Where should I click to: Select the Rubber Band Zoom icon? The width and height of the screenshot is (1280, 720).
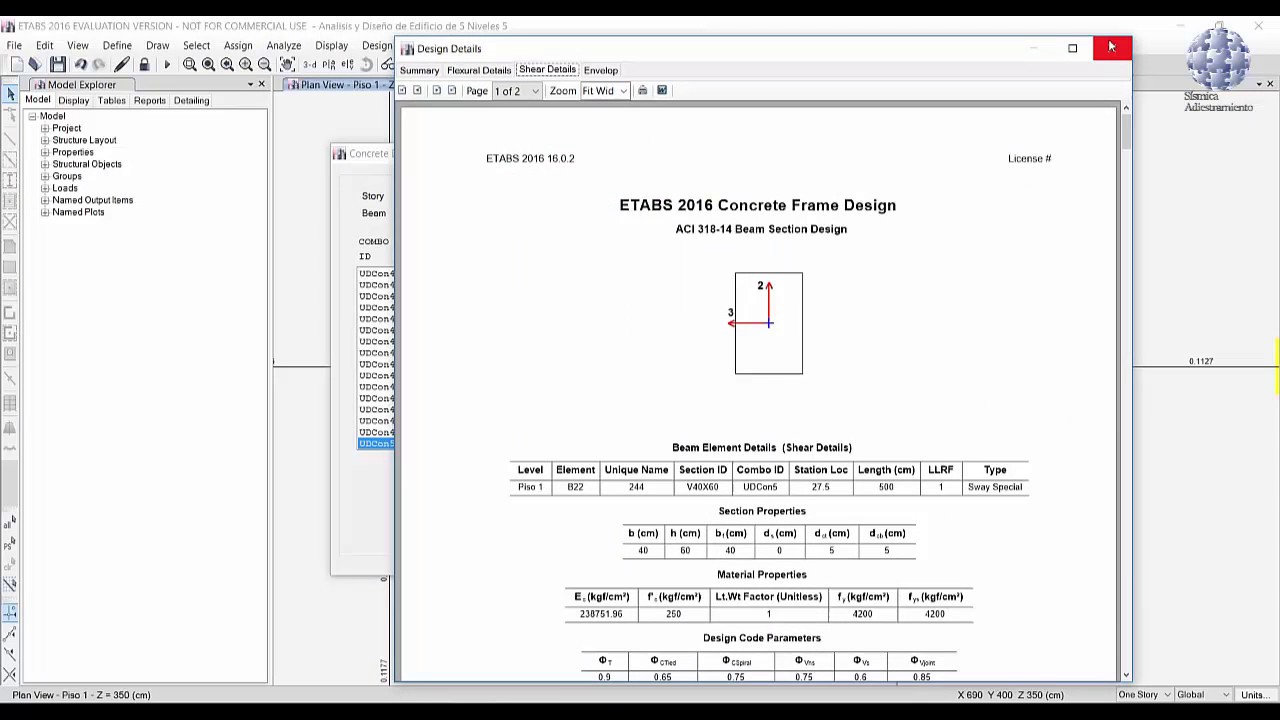point(189,65)
